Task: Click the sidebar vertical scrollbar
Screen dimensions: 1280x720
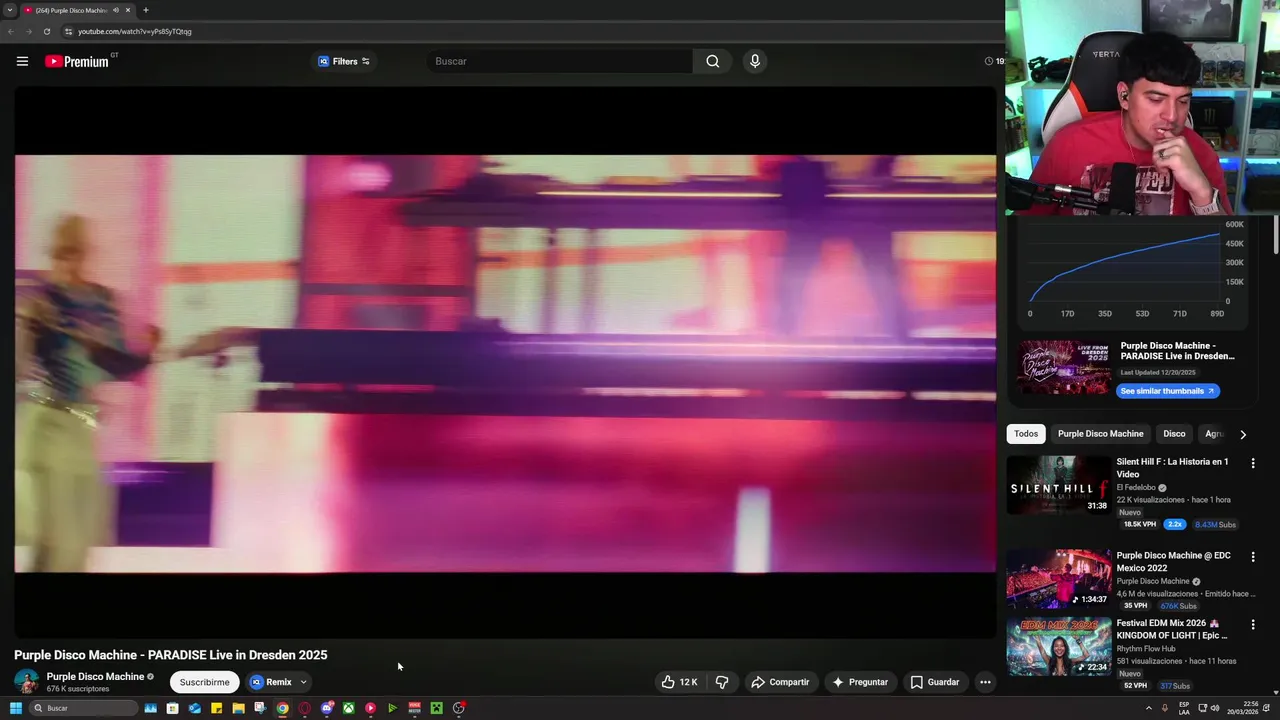Action: (x=1275, y=235)
